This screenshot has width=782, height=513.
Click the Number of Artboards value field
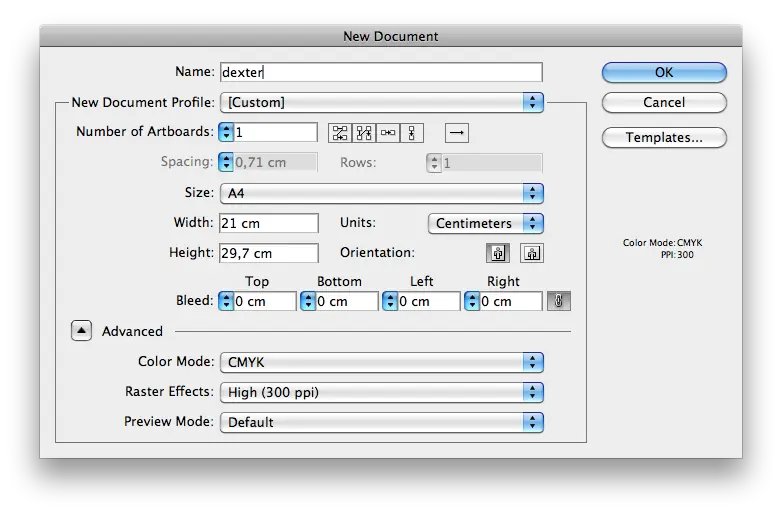pyautogui.click(x=276, y=133)
